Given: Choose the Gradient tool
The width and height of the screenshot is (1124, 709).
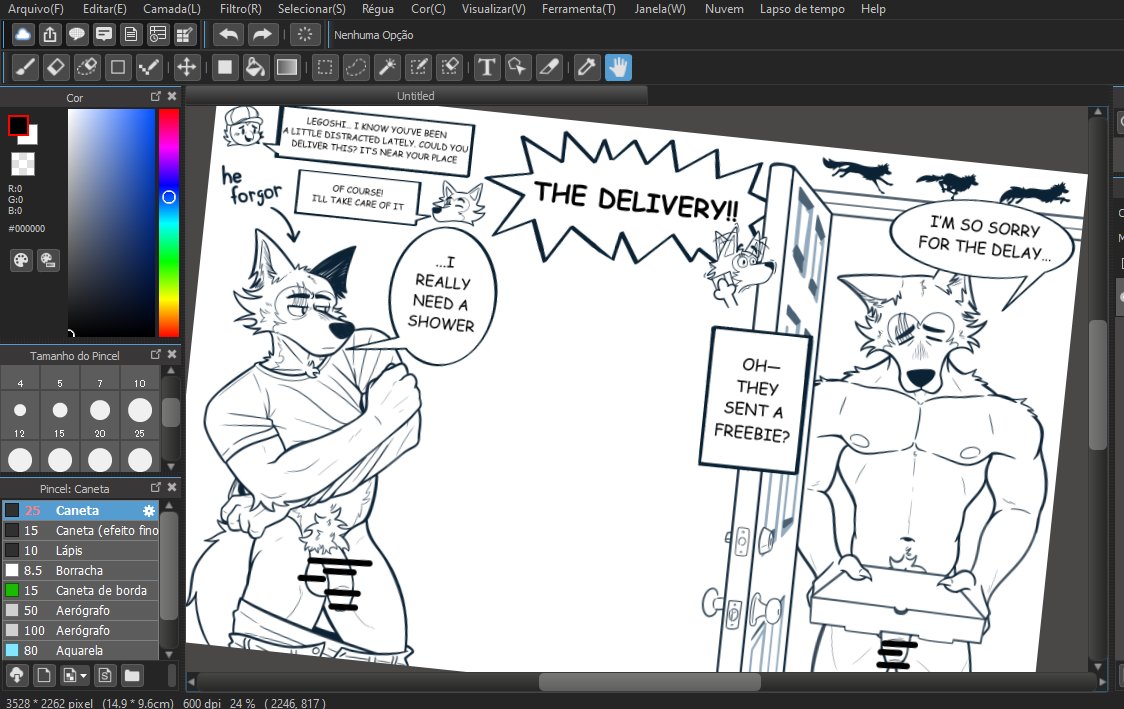Looking at the screenshot, I should tap(287, 67).
